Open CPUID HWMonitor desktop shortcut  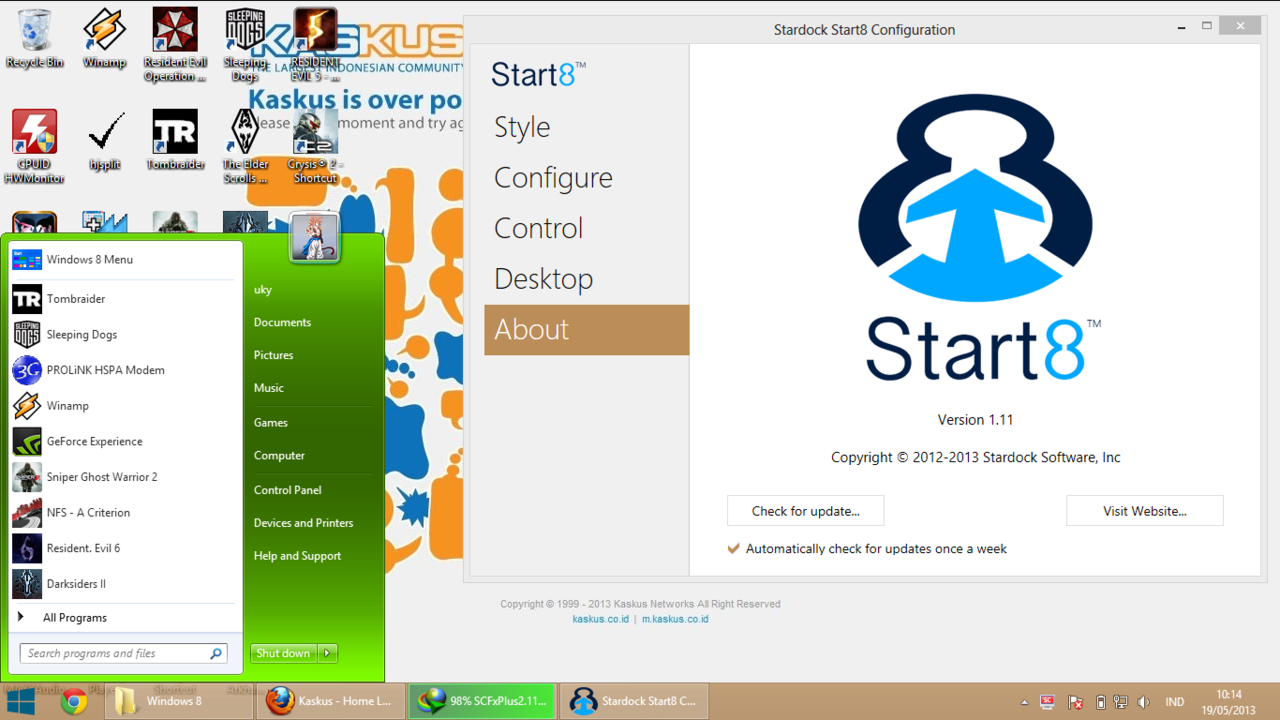point(34,147)
